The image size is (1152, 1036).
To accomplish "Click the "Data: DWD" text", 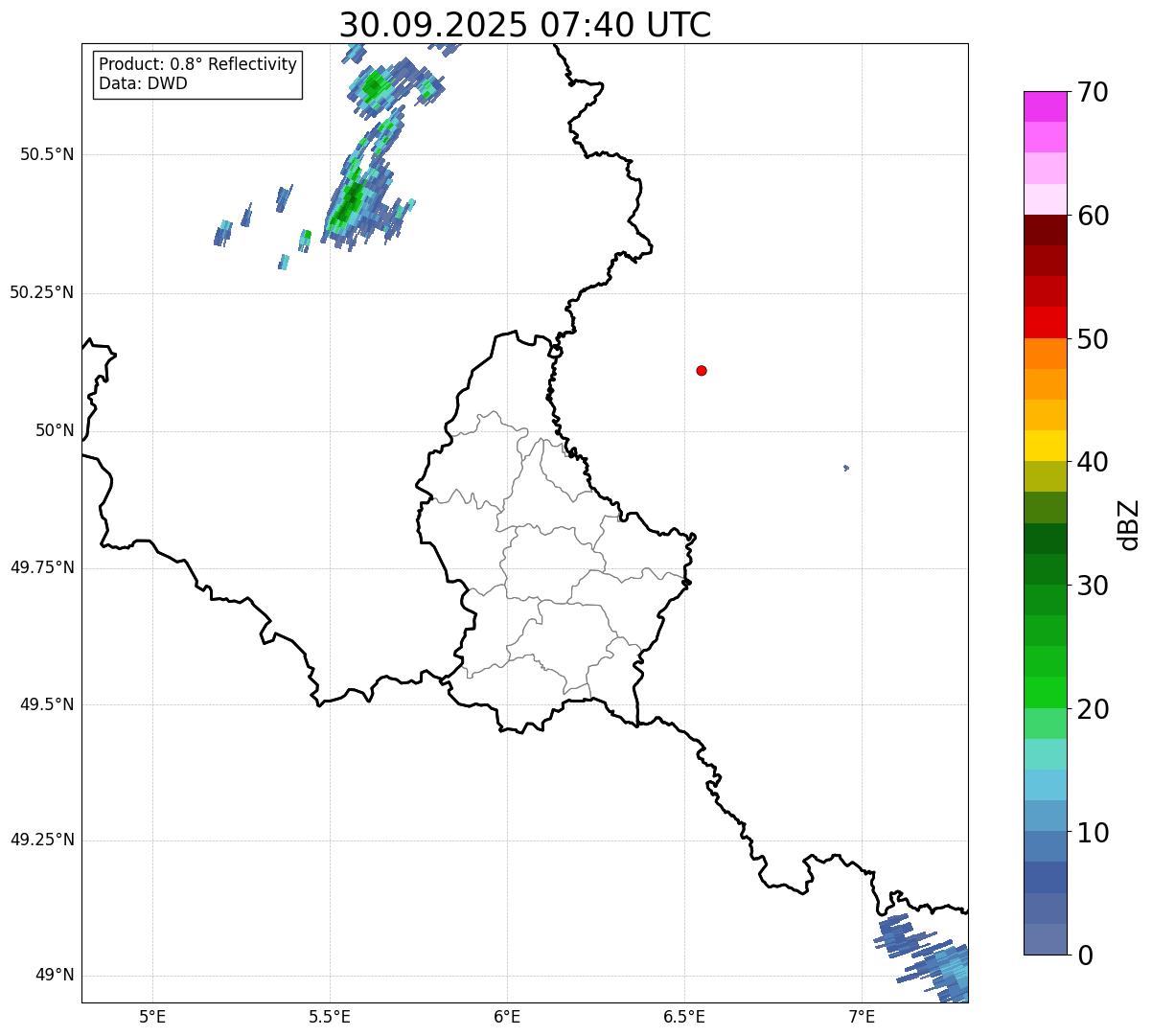I will point(143,83).
